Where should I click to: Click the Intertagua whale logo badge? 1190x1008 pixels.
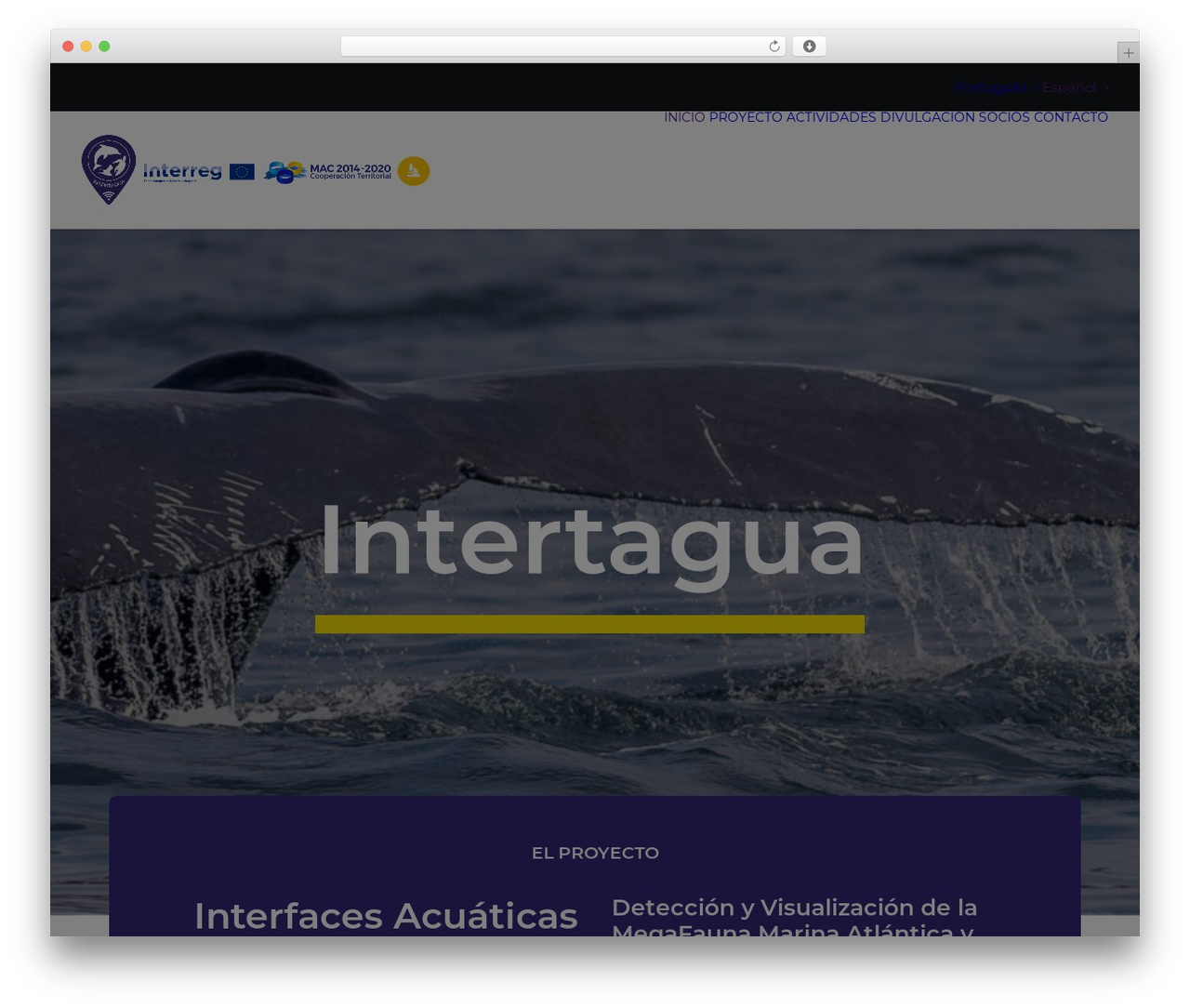109,169
